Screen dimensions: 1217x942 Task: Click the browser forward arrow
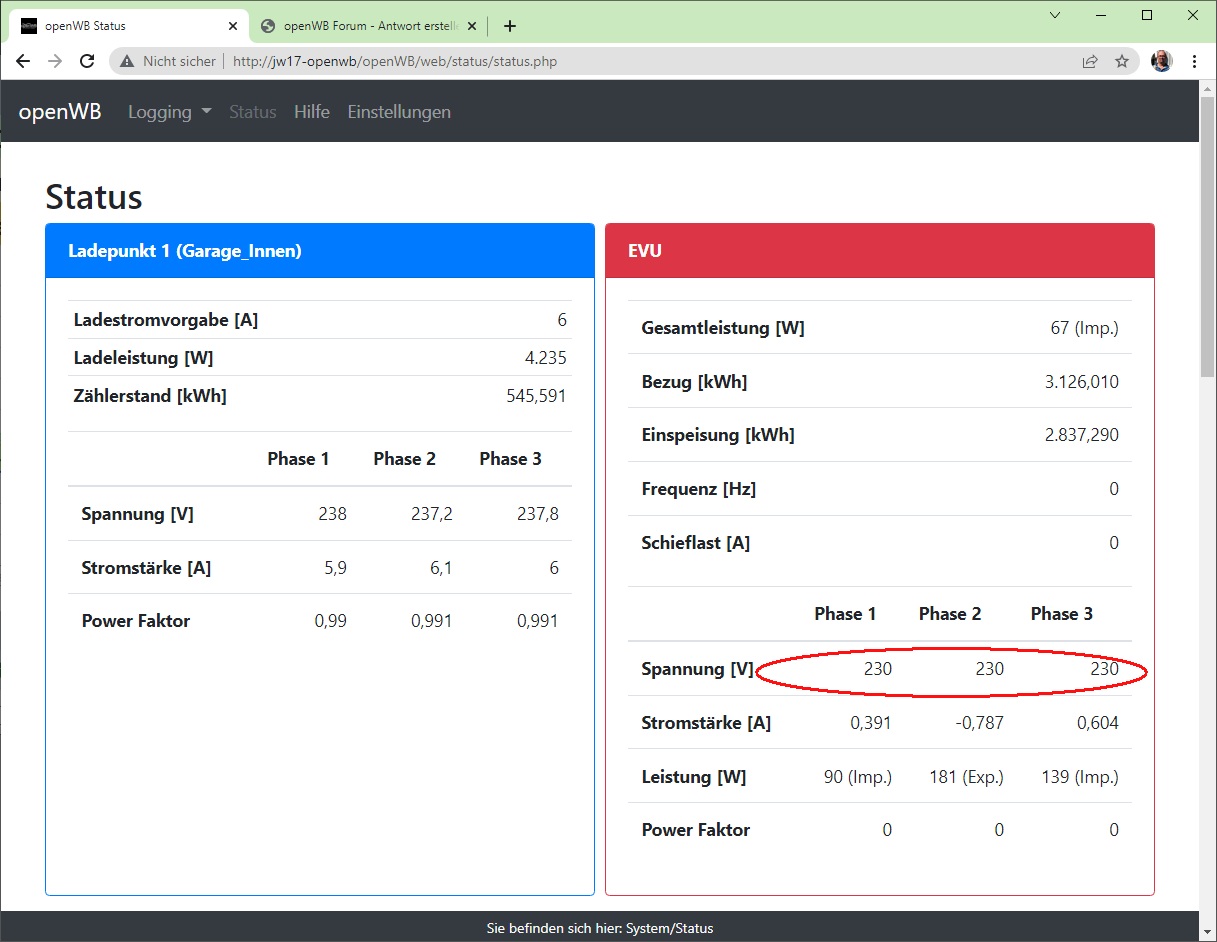55,61
